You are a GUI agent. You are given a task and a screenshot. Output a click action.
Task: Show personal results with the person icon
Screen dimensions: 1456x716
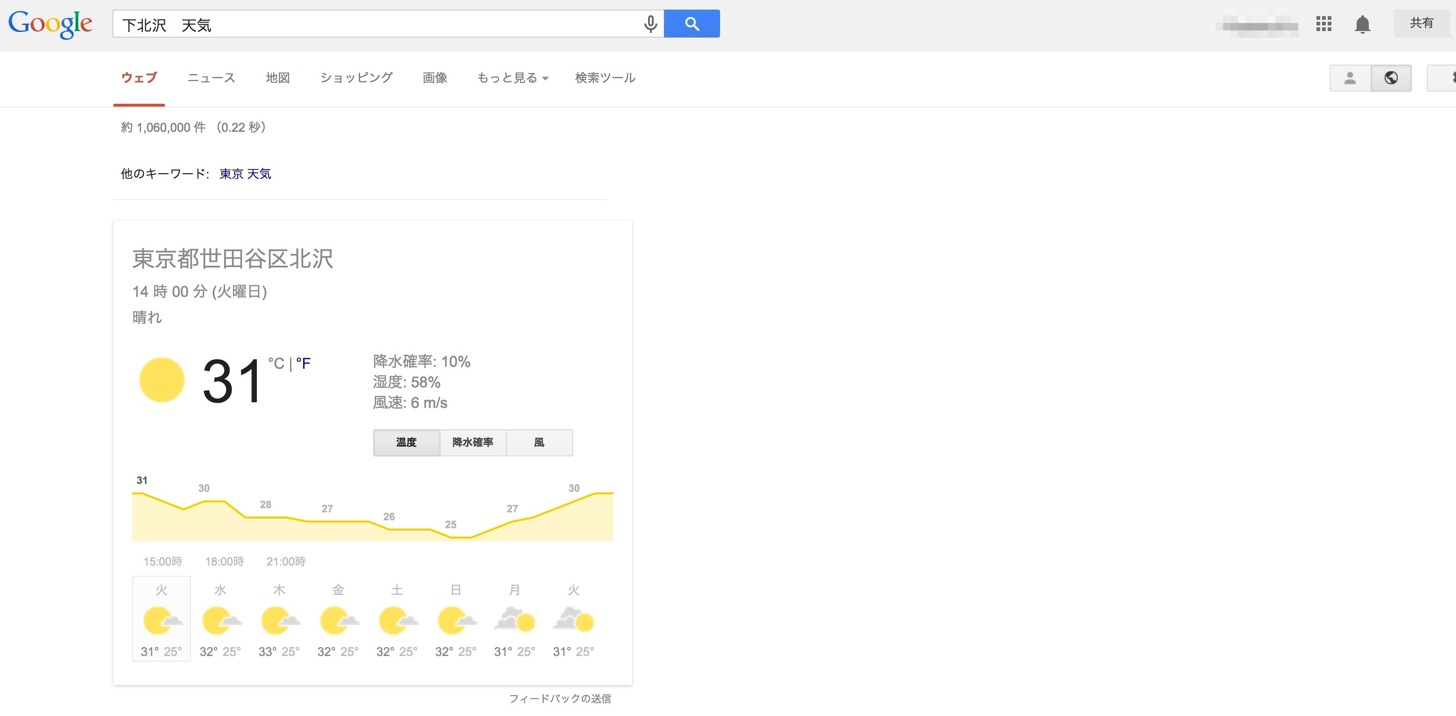[x=1350, y=78]
